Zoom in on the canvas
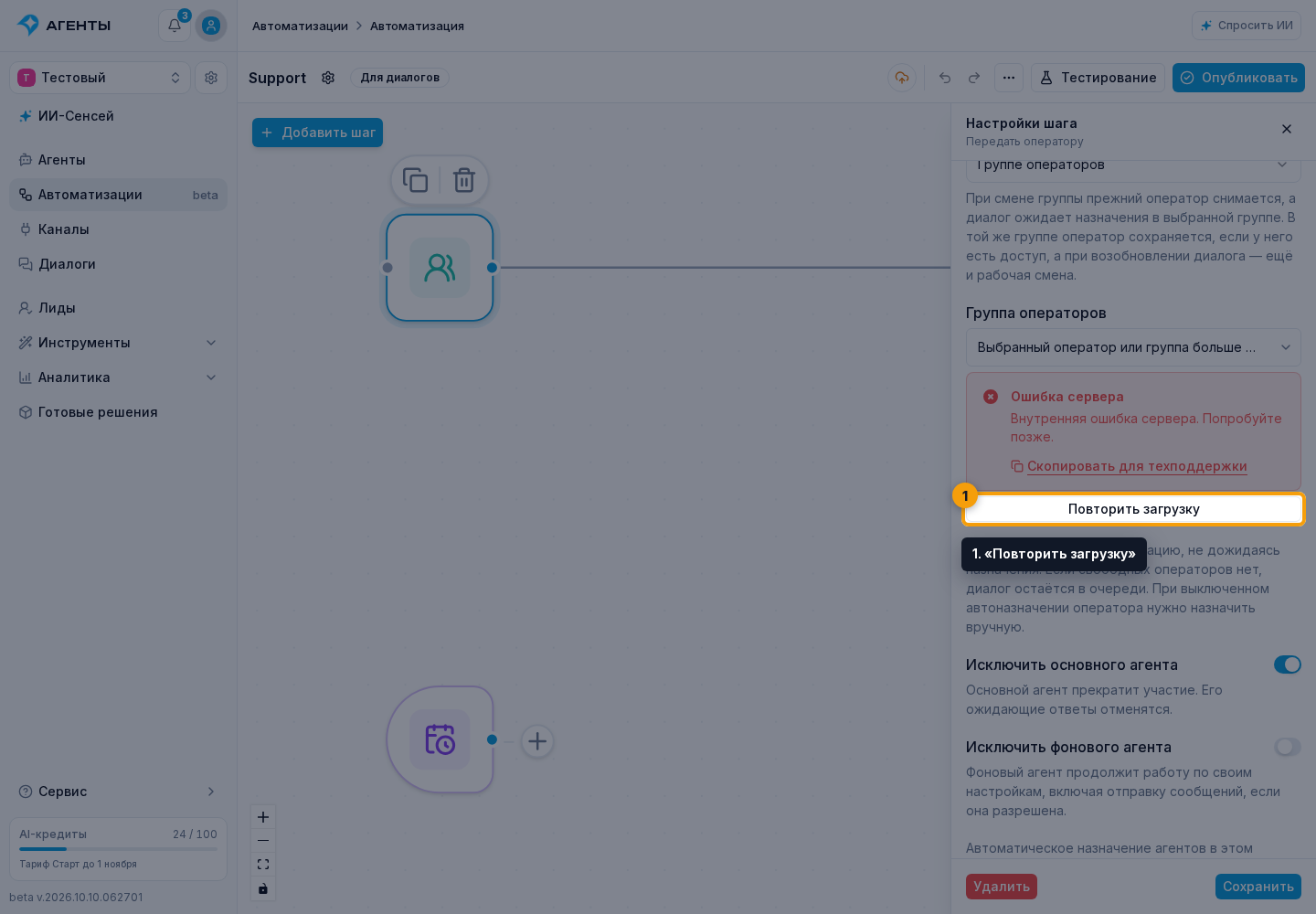This screenshot has height=914, width=1316. coord(263,817)
